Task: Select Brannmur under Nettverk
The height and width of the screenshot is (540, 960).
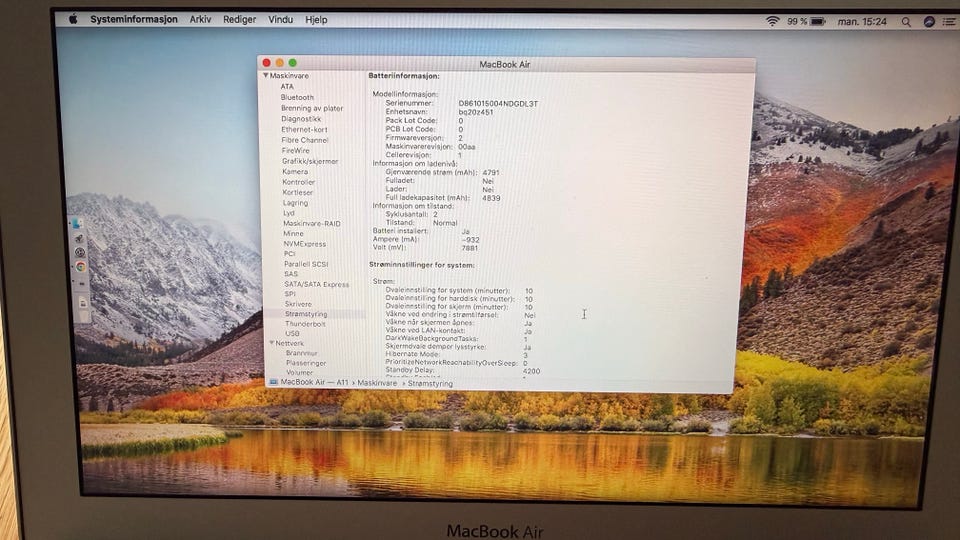Action: [x=302, y=353]
